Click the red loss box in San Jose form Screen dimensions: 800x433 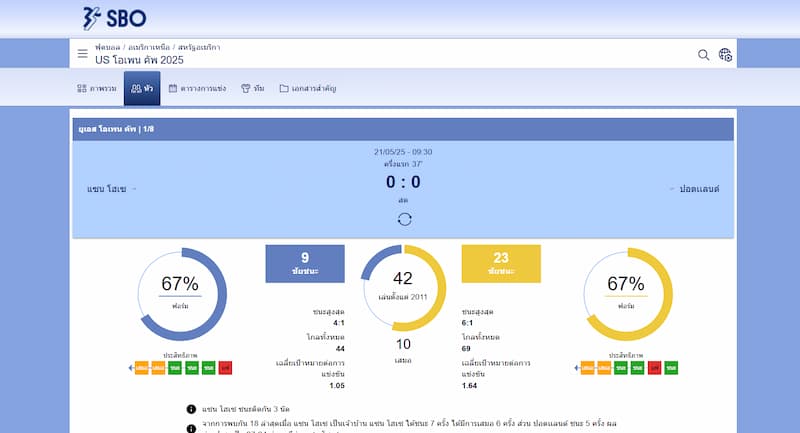pyautogui.click(x=225, y=368)
